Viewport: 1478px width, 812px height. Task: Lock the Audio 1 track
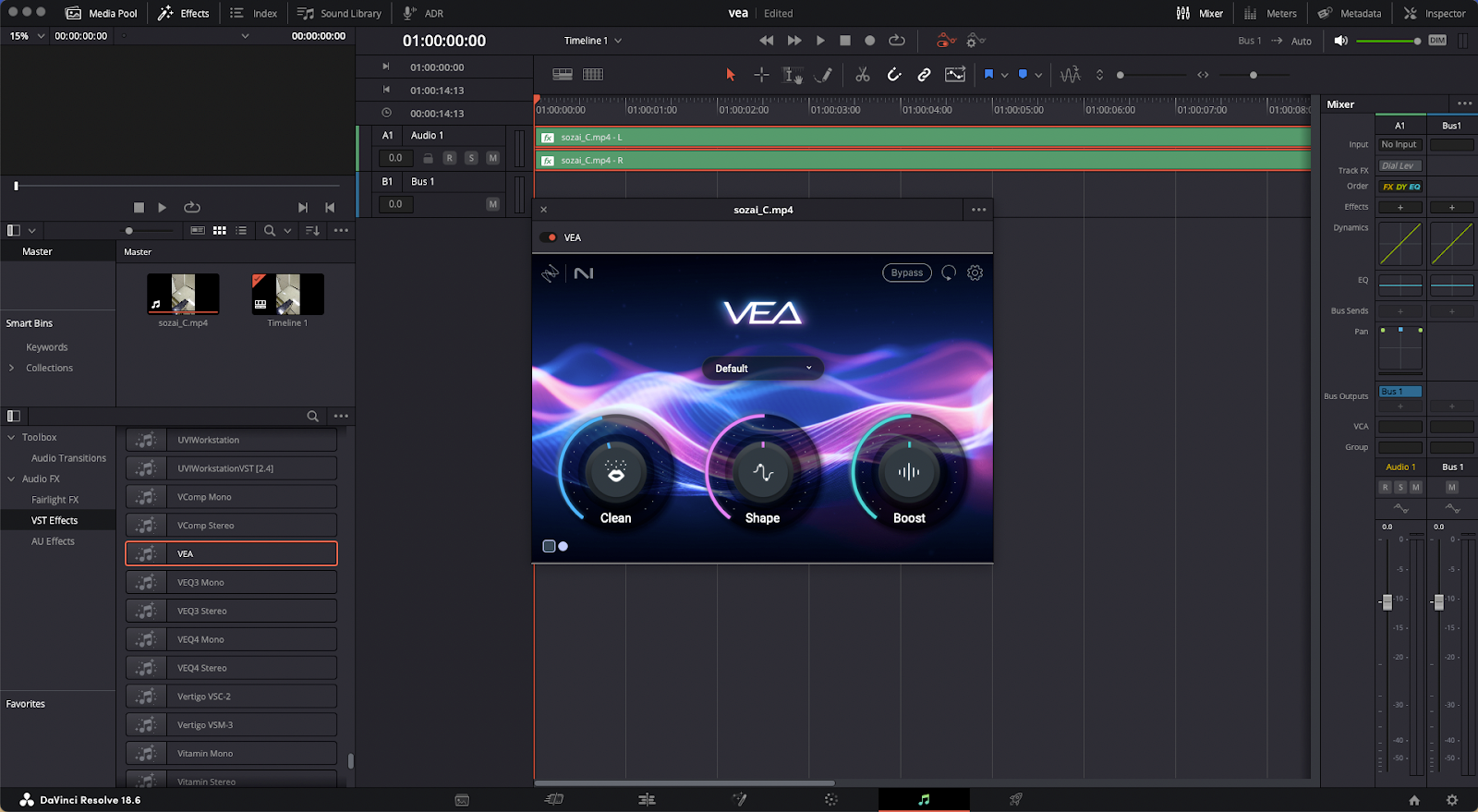(428, 158)
